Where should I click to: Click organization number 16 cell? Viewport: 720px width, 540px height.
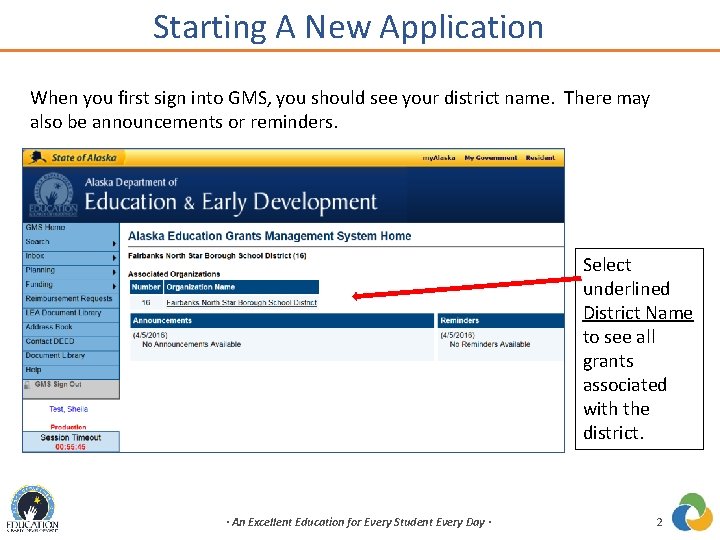tap(146, 303)
